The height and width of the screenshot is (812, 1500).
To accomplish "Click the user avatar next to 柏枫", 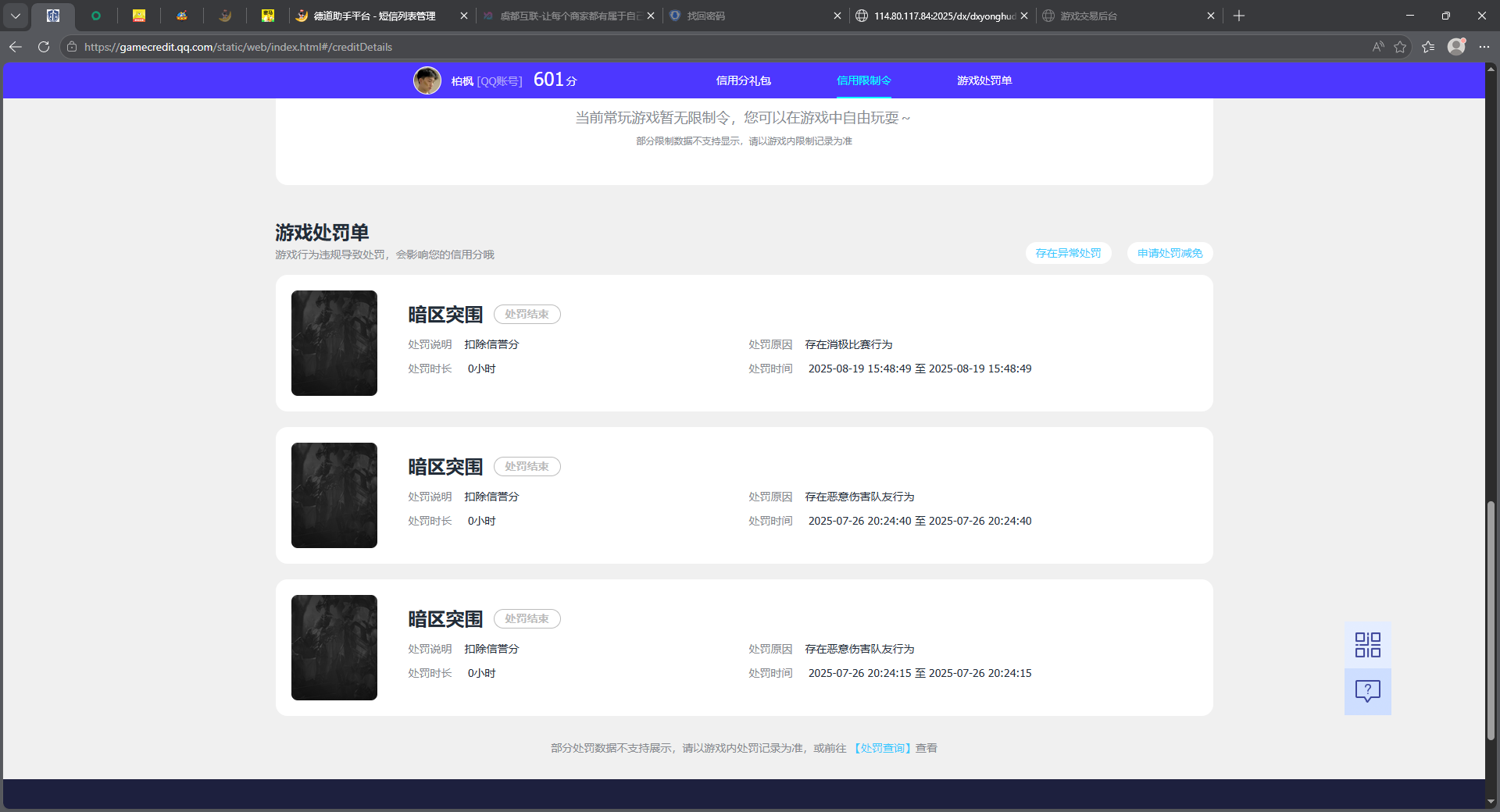I will click(427, 80).
